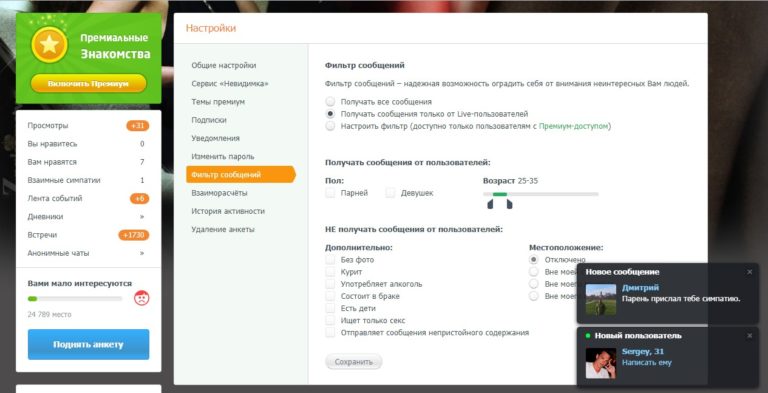Image resolution: width=768 pixels, height=393 pixels.
Task: Open Общие настройки settings section
Action: point(223,65)
